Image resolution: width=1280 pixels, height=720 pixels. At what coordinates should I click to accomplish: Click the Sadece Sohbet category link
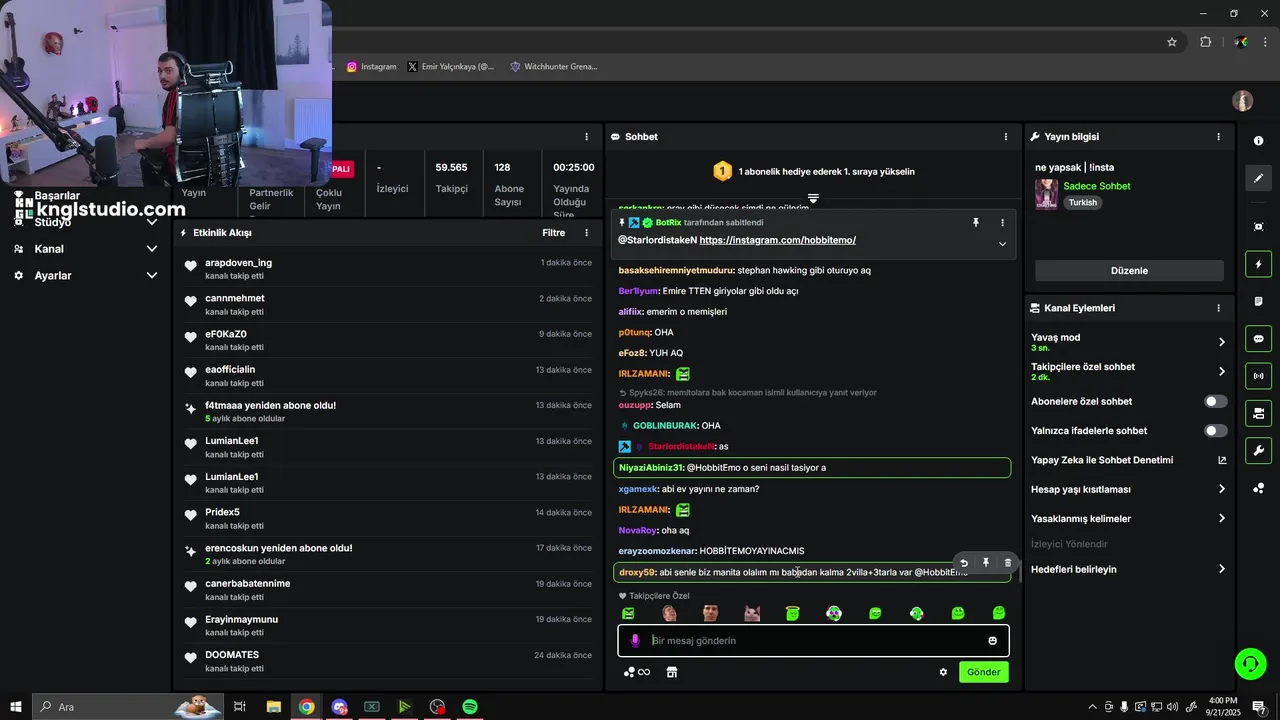point(1096,186)
